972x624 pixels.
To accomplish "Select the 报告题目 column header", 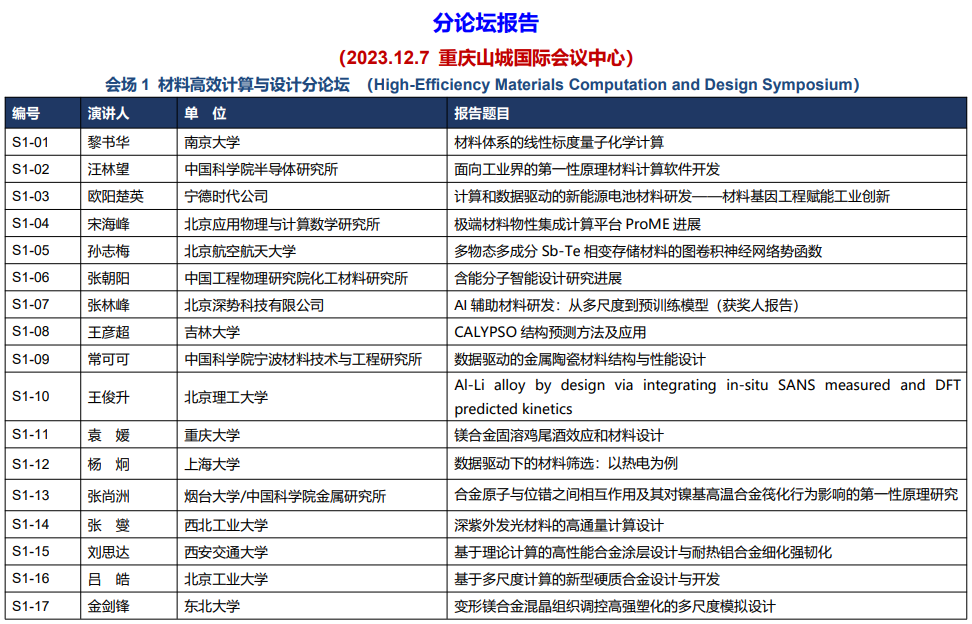I will coord(482,114).
